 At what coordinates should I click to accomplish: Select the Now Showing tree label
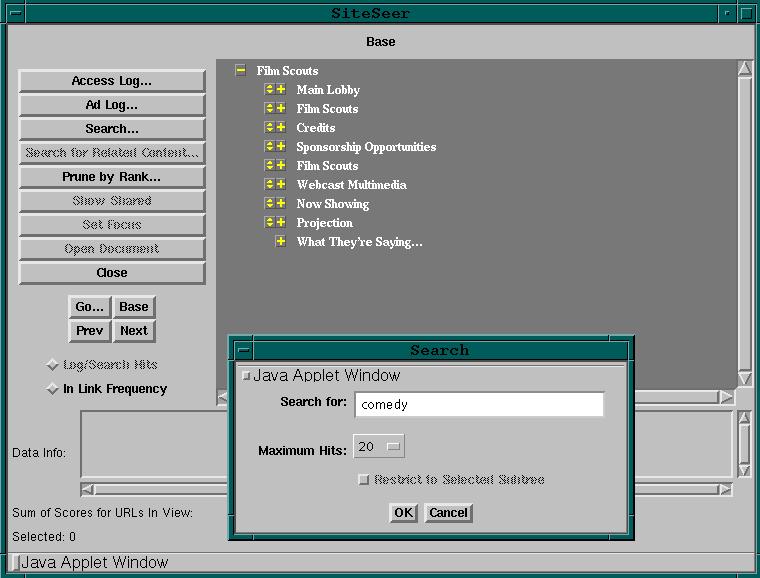click(x=332, y=203)
